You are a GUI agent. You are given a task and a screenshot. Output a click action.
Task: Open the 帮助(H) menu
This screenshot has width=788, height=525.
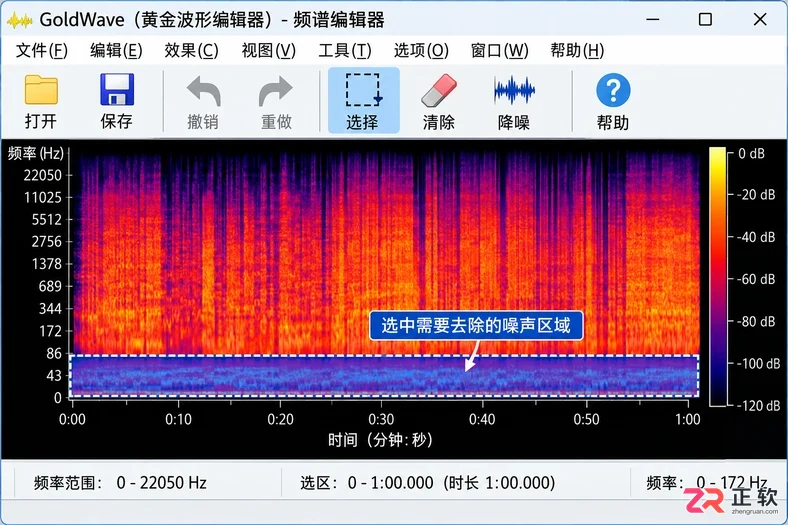(577, 50)
